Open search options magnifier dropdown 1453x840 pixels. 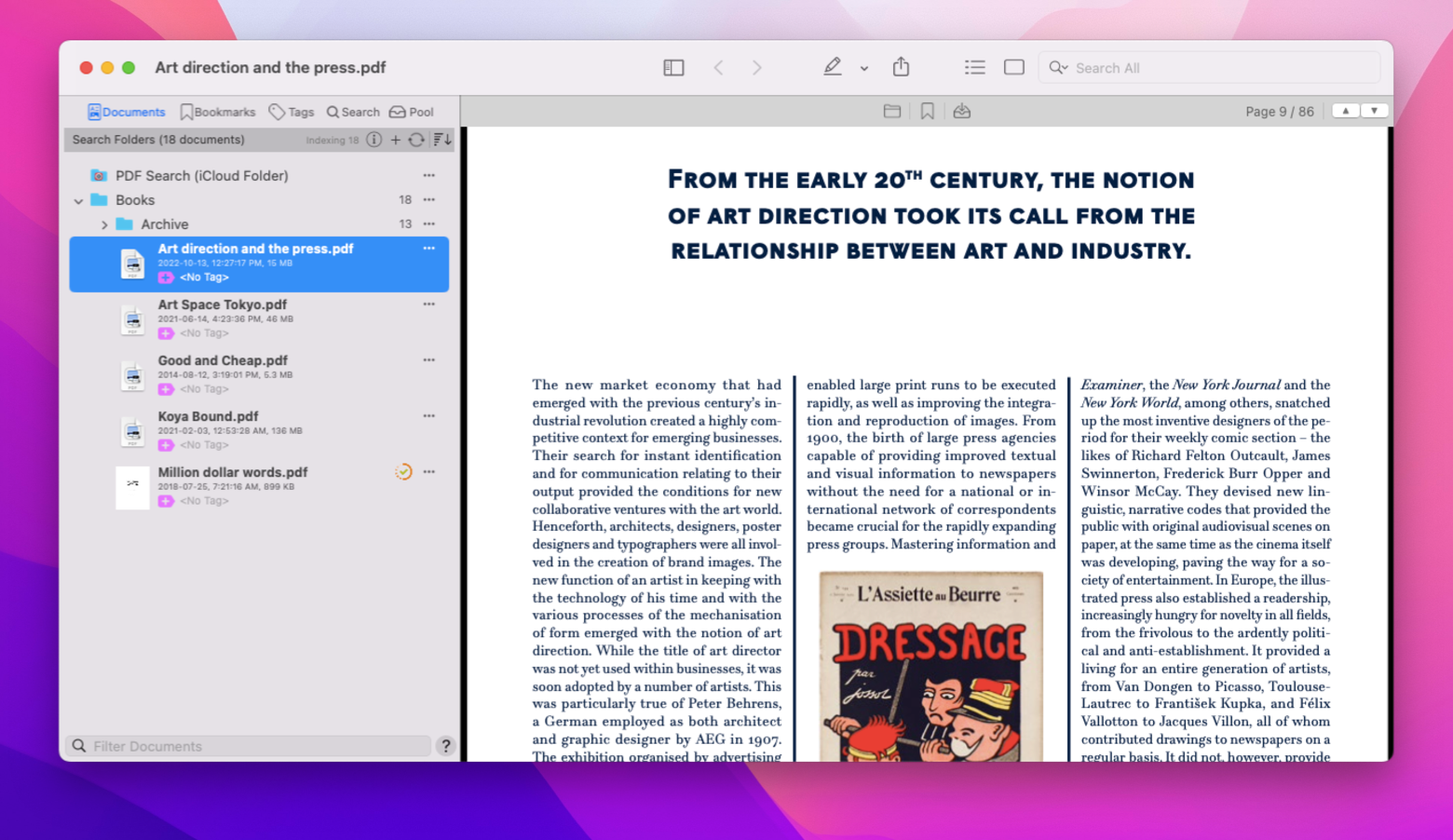[1058, 67]
